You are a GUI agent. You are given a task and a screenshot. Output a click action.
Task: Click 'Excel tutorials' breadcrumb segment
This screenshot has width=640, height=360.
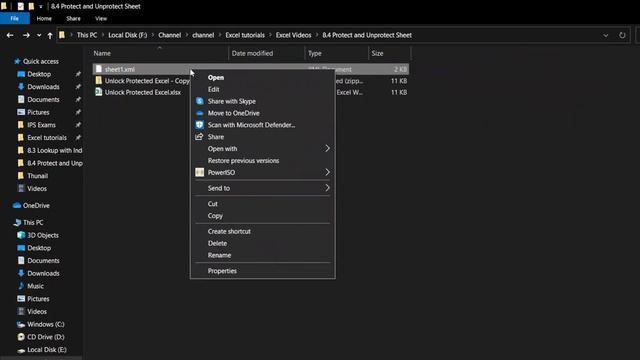point(245,35)
